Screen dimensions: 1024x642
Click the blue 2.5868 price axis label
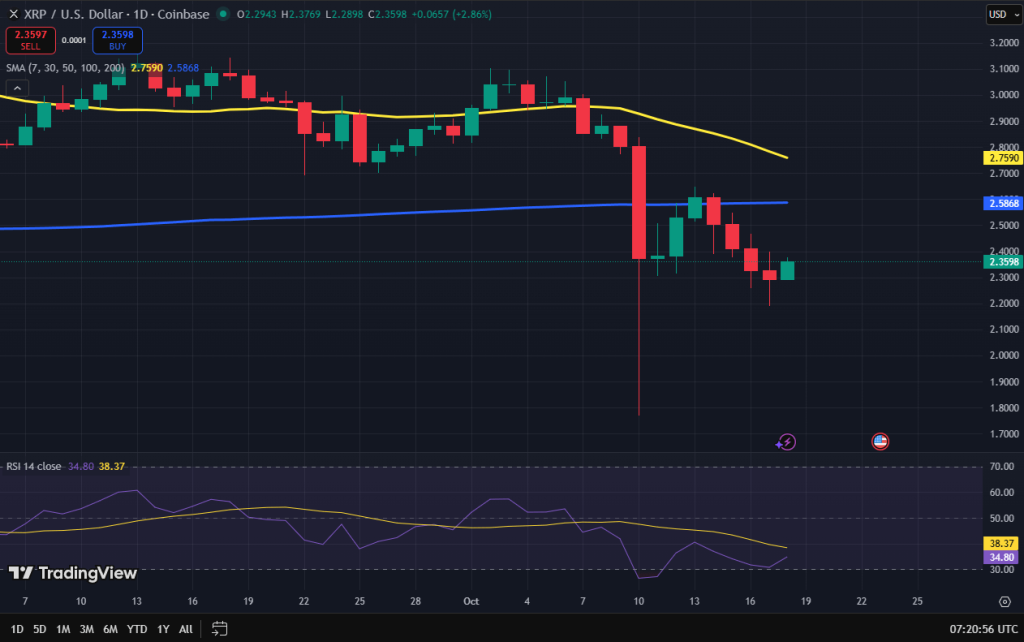click(x=1002, y=203)
